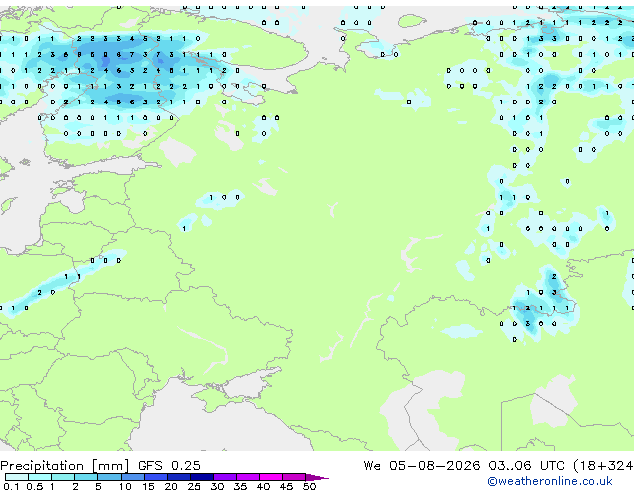The image size is (634, 490).
Task: Click the '(18+324' forecast run text
Action: pyautogui.click(x=603, y=466)
